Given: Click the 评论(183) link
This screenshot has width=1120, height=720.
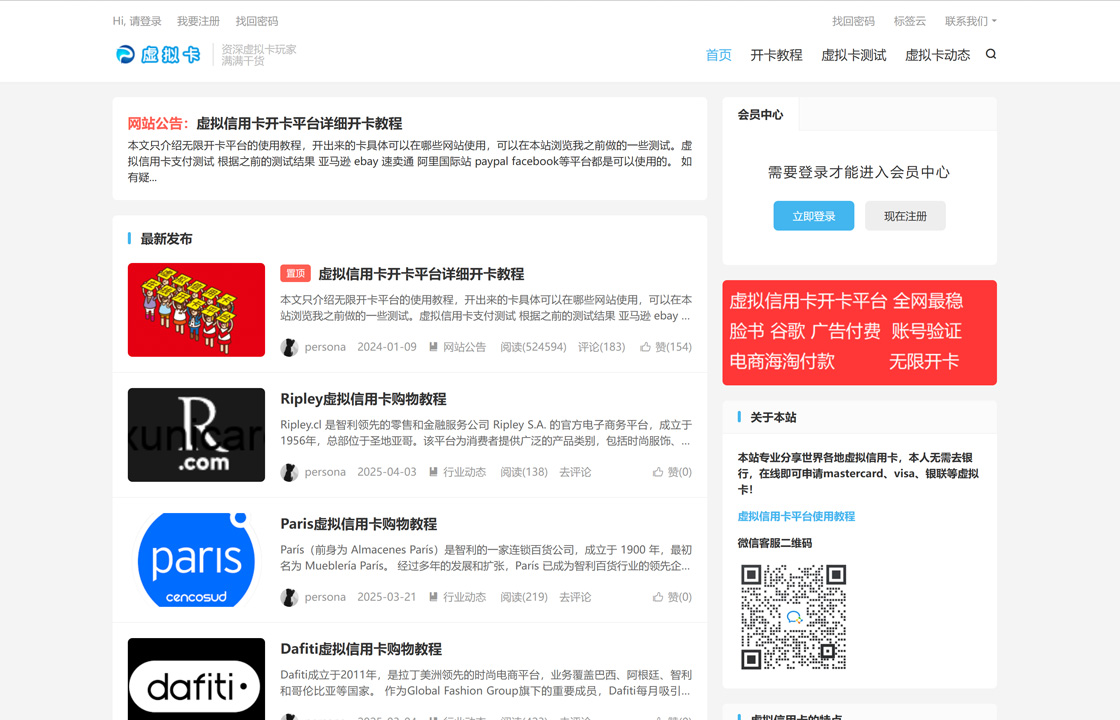Looking at the screenshot, I should [601, 347].
